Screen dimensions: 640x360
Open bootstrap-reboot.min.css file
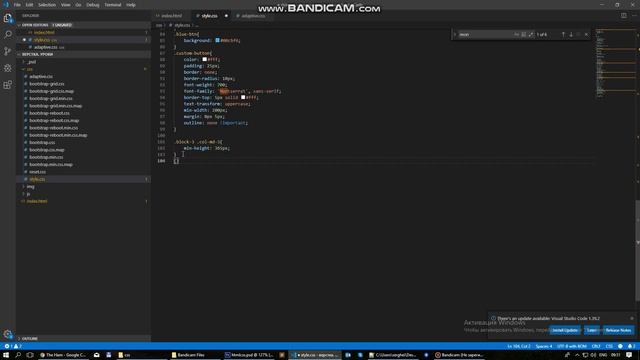click(53, 128)
